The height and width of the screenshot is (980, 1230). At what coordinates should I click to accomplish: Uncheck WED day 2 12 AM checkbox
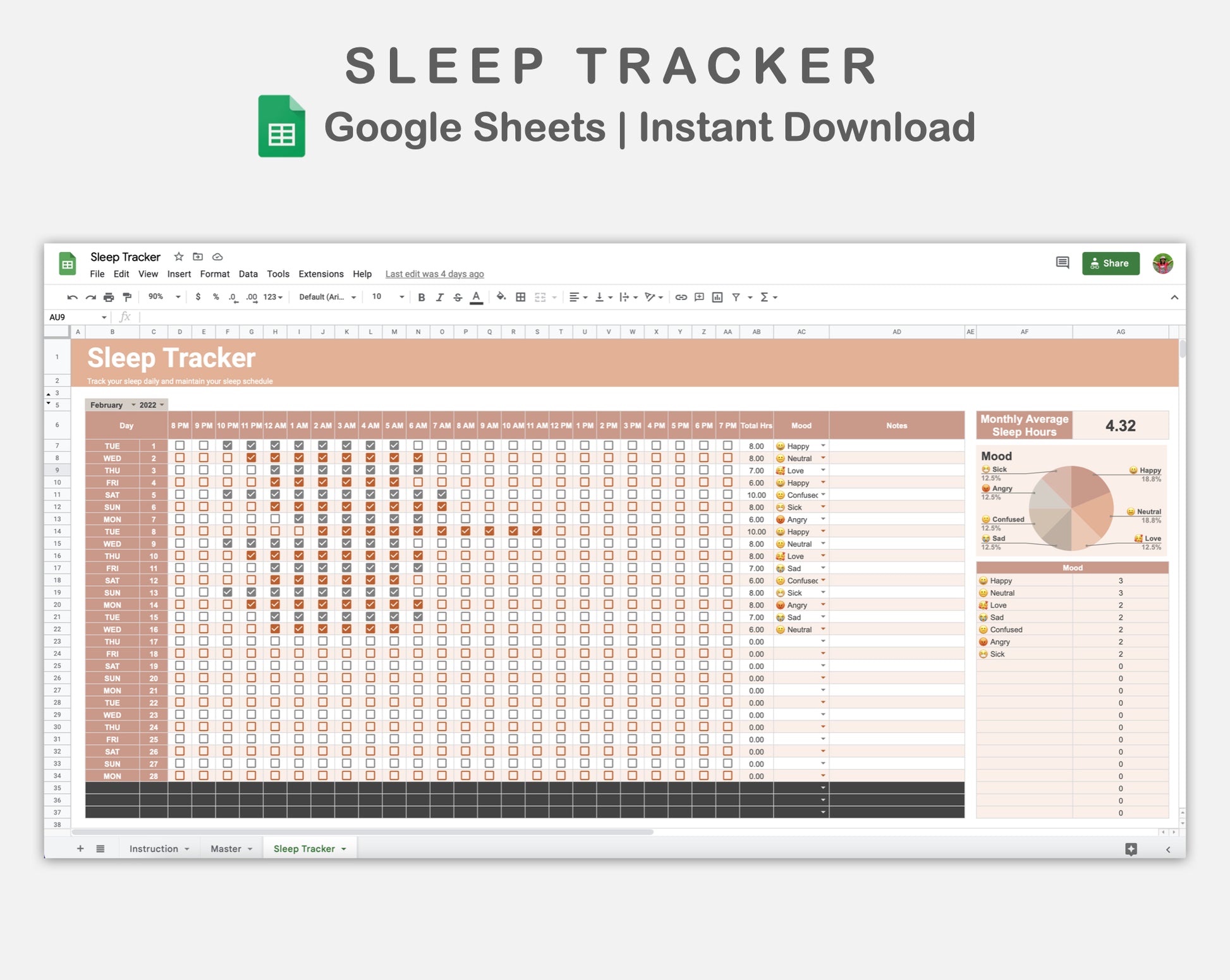click(275, 457)
